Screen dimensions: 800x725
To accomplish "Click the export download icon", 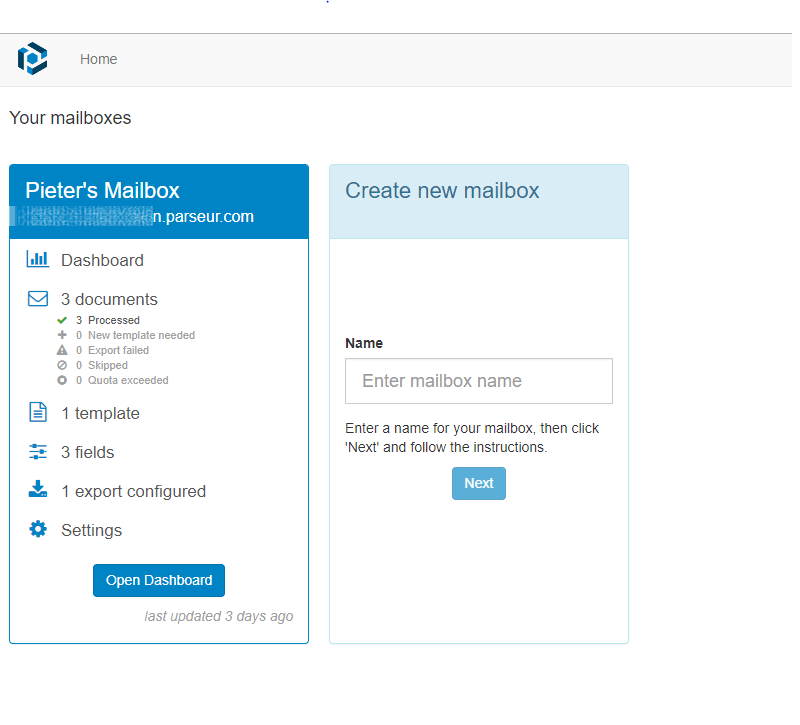I will click(38, 489).
